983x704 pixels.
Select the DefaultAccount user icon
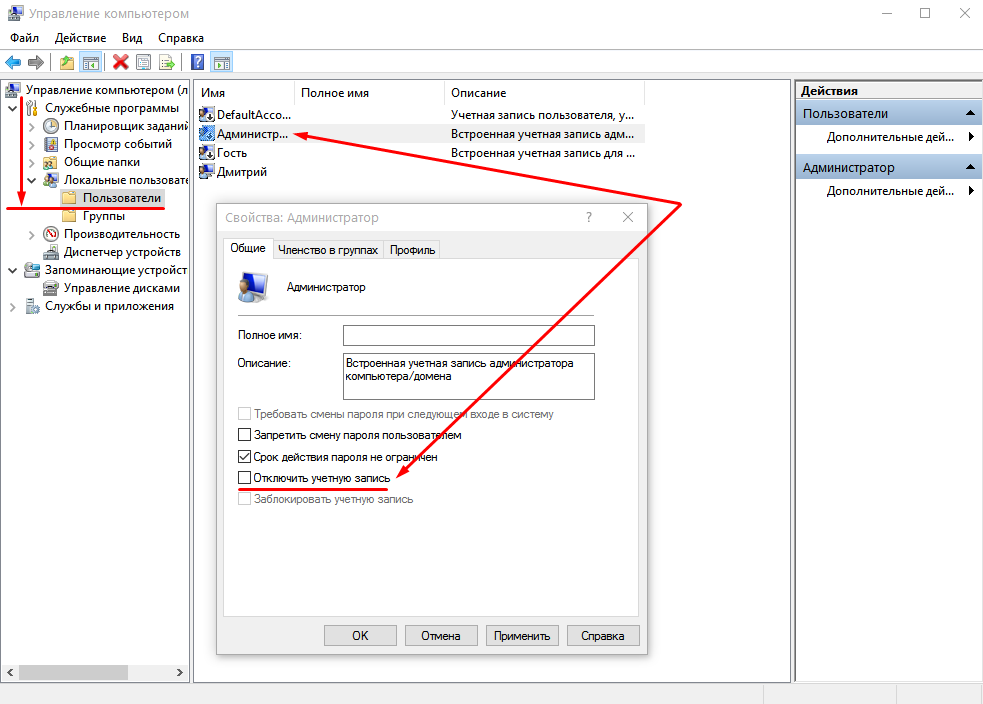point(207,115)
